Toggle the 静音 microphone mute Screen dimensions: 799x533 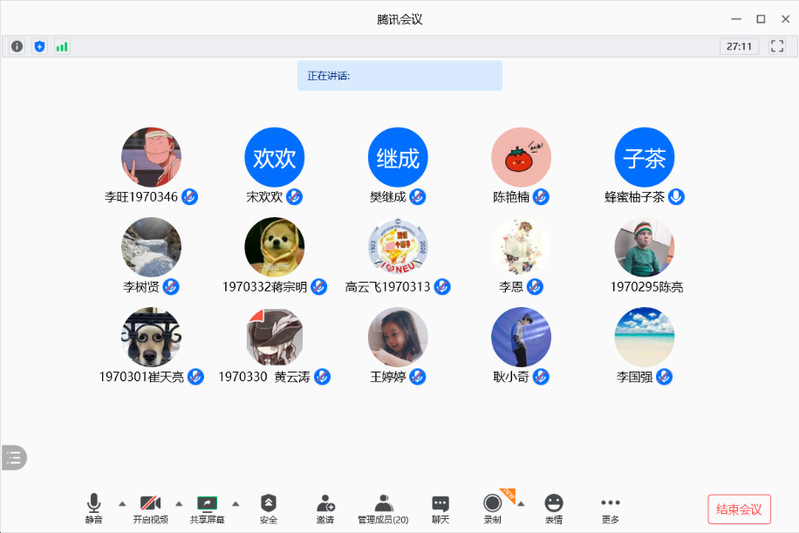point(94,508)
